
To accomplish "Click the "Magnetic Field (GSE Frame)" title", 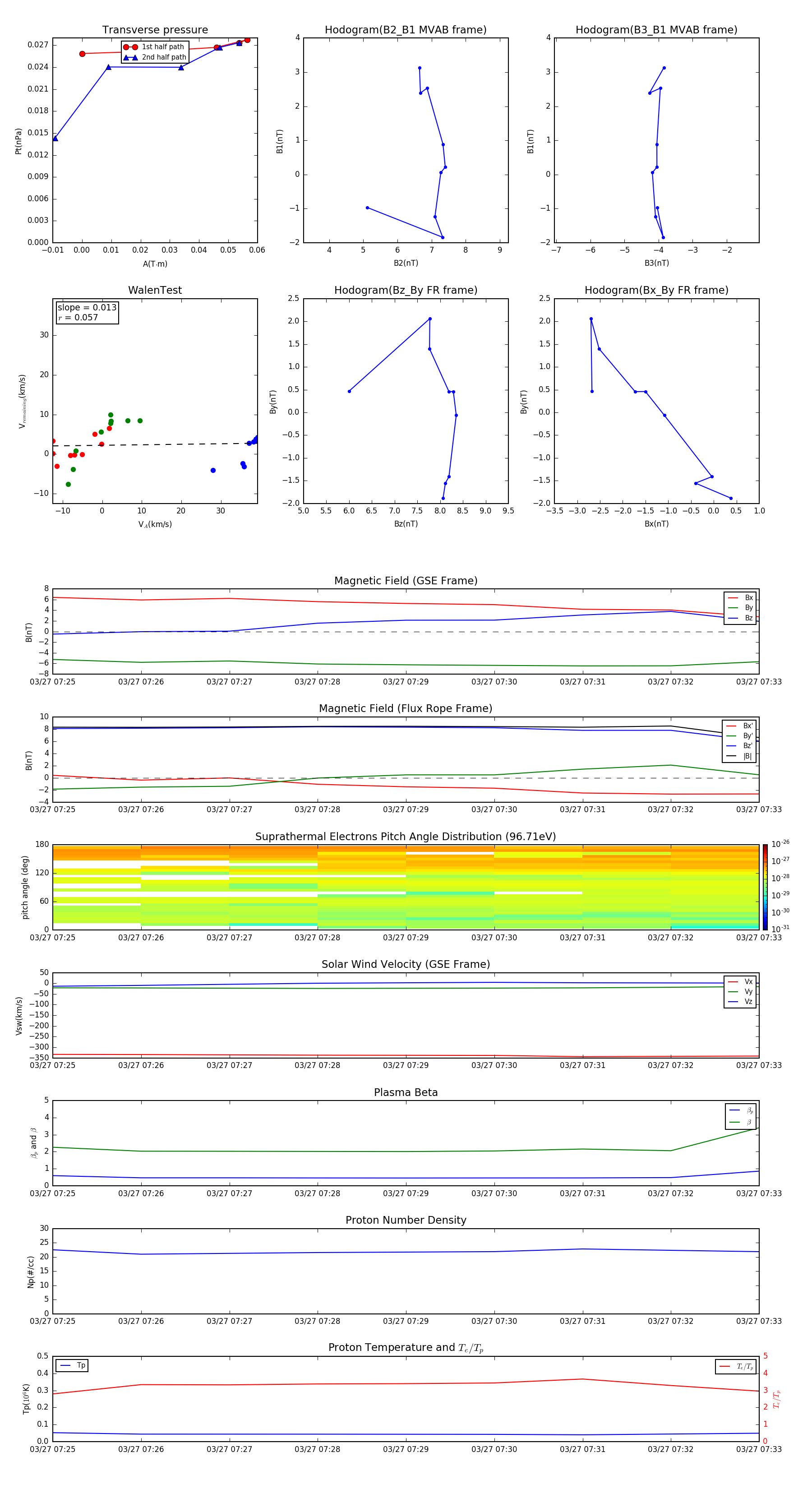I will (406, 581).
